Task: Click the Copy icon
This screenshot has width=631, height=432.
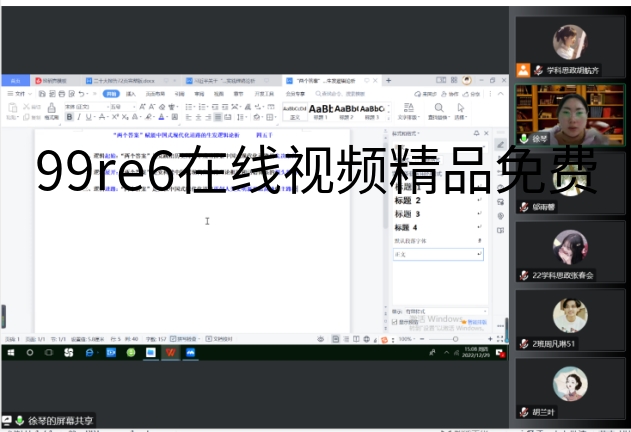Action: [x=27, y=117]
